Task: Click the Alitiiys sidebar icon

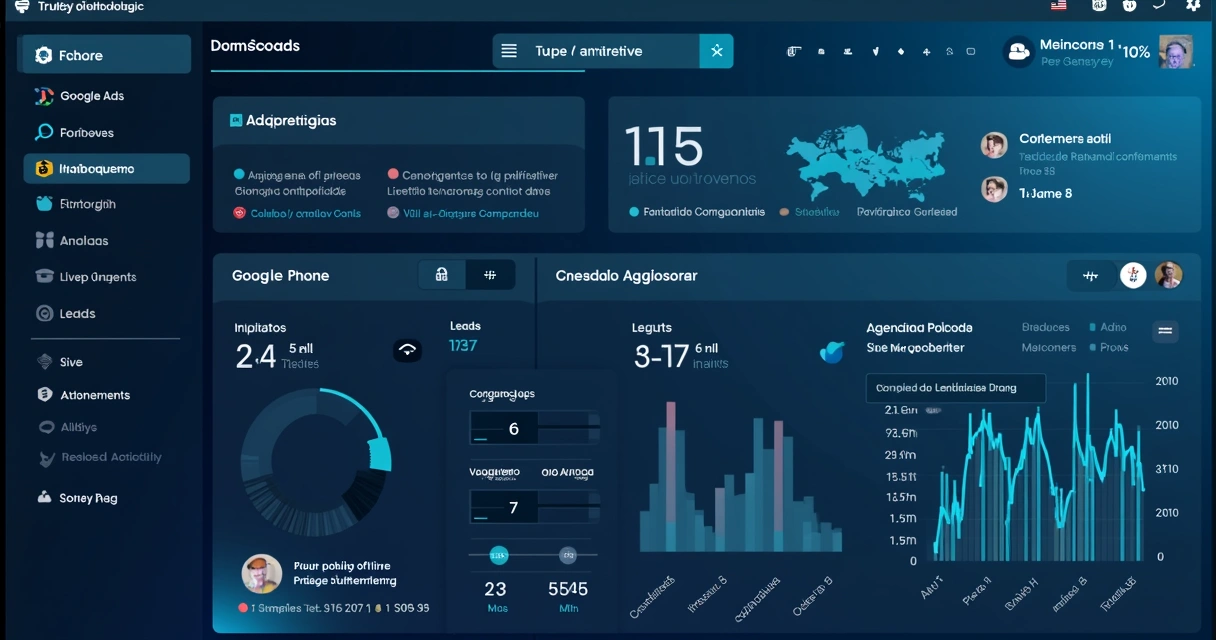Action: [45, 427]
